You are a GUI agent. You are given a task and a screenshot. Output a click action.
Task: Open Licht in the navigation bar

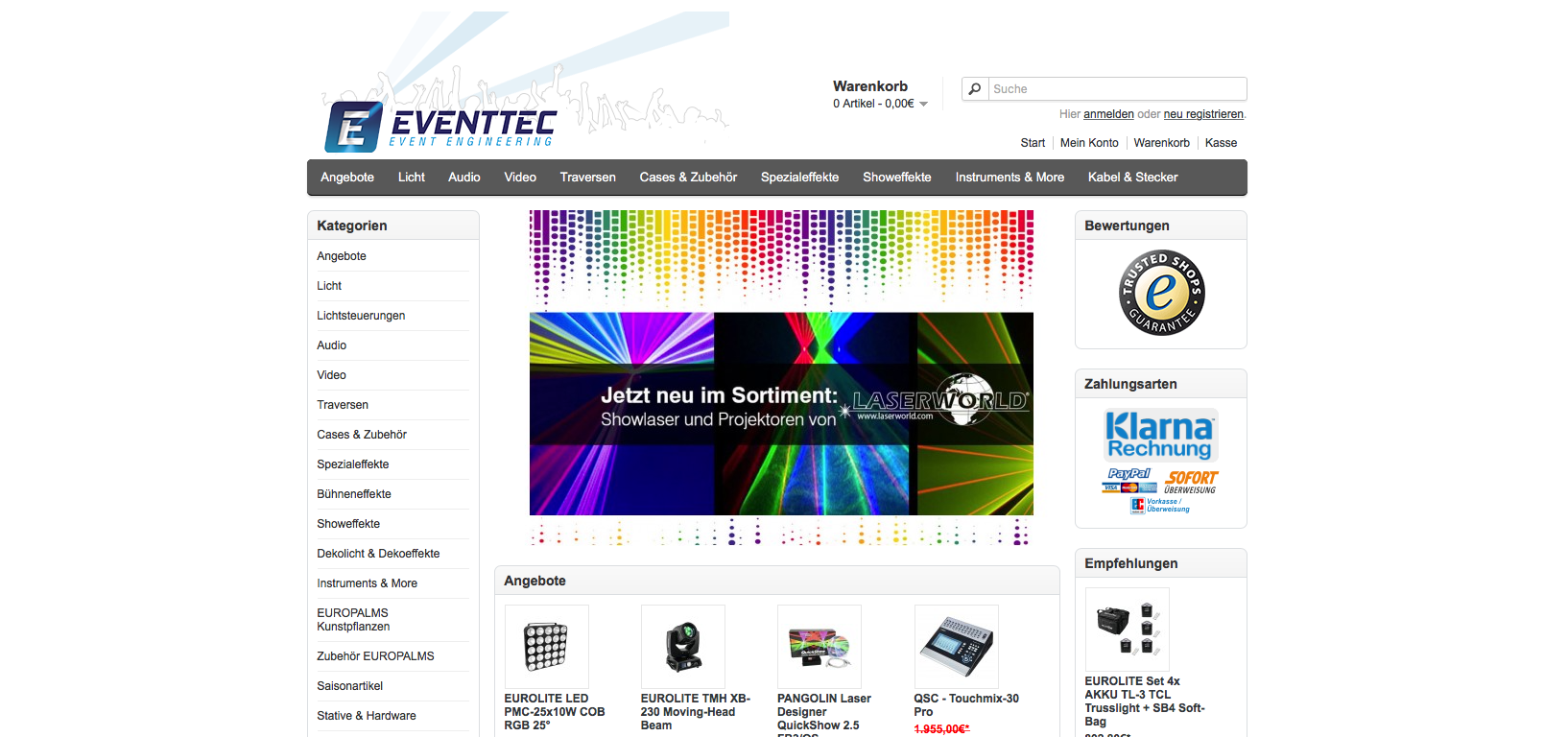click(x=412, y=178)
